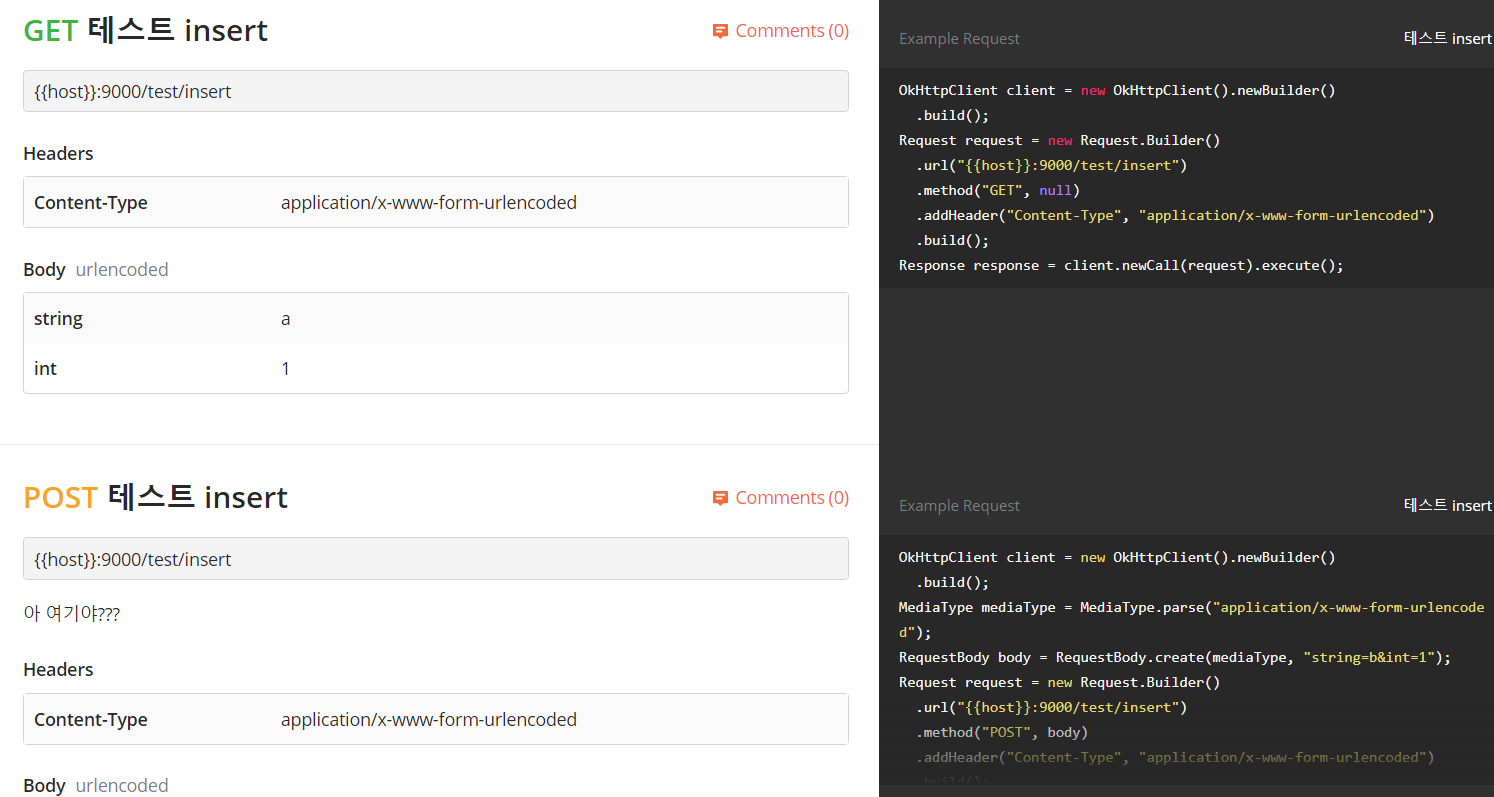Click Body urlencoded label in GET section
The image size is (1494, 797).
[x=96, y=269]
